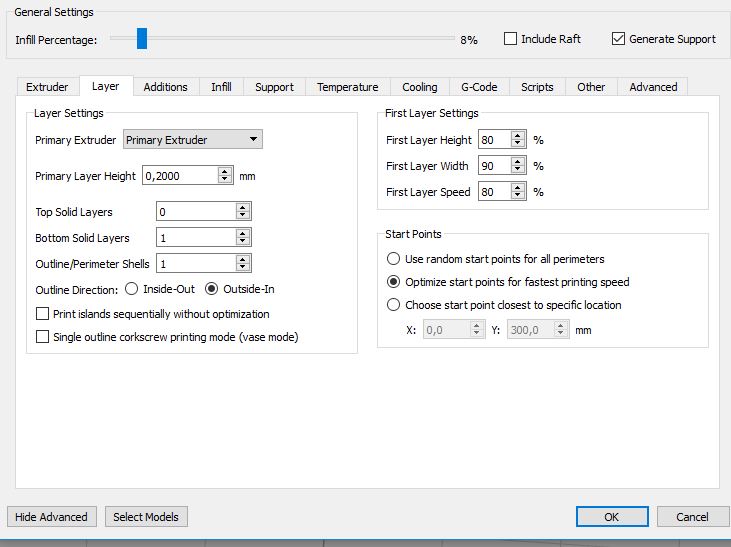Click the Primary Layer Height input field
The image size is (731, 547).
coord(179,176)
